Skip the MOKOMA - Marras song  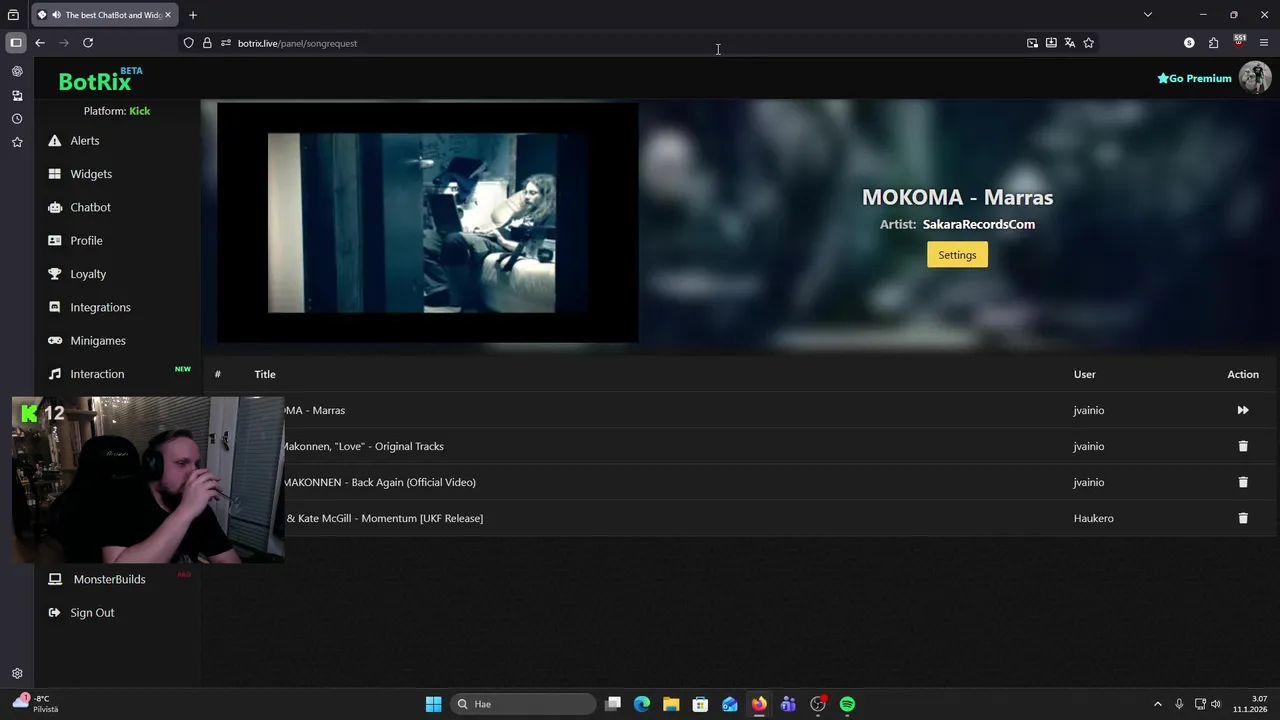[1243, 410]
